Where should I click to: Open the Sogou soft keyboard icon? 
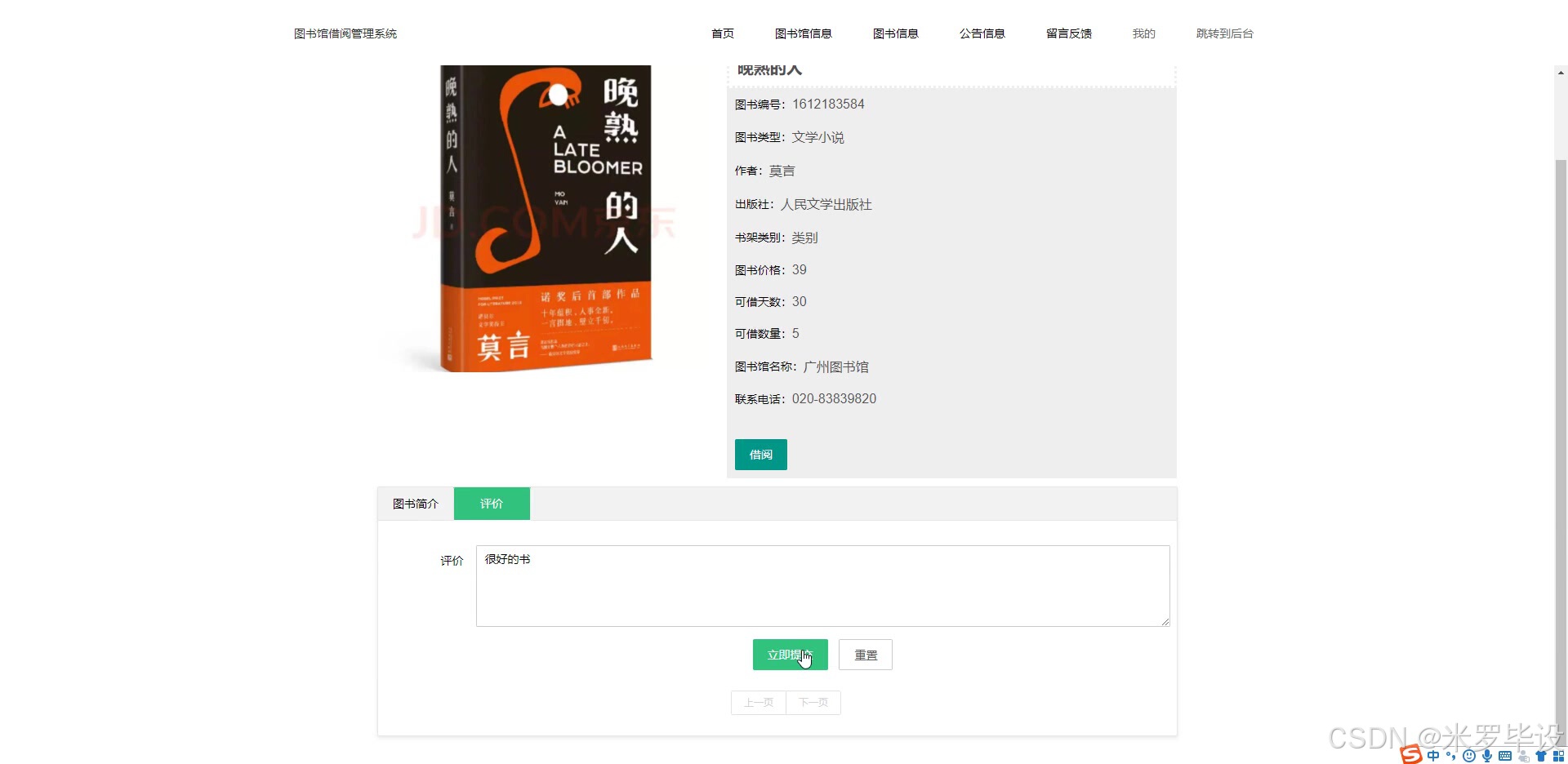1505,756
